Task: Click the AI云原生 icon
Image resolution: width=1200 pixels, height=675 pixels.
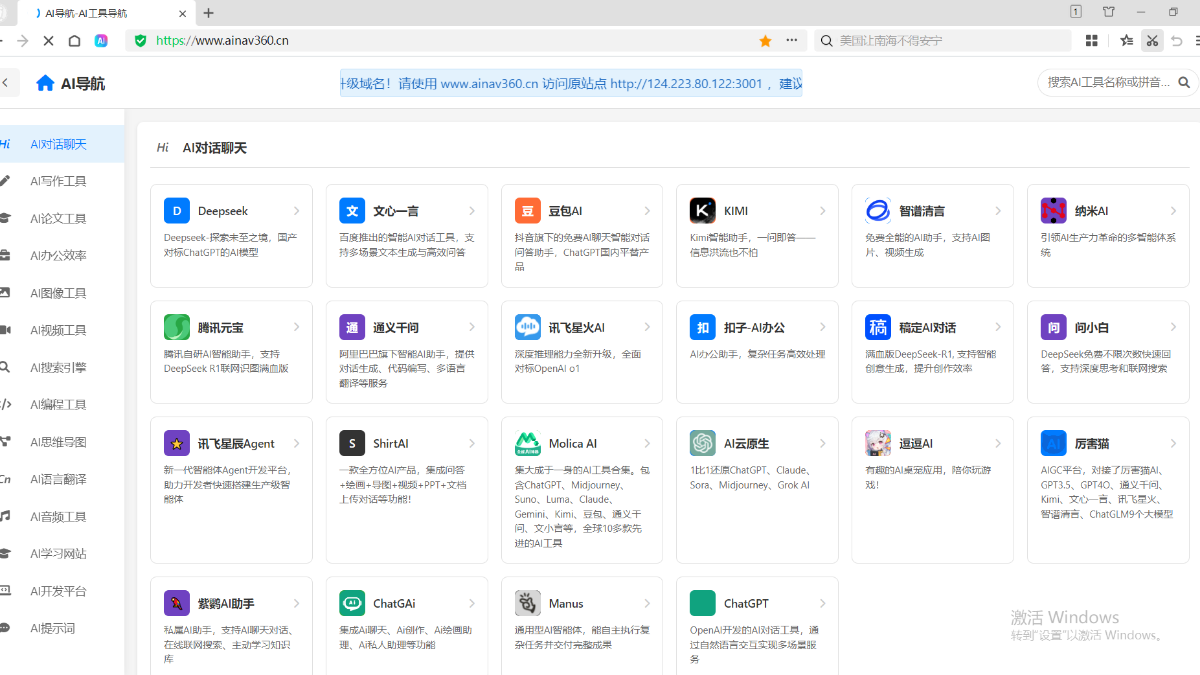Action: coord(703,443)
